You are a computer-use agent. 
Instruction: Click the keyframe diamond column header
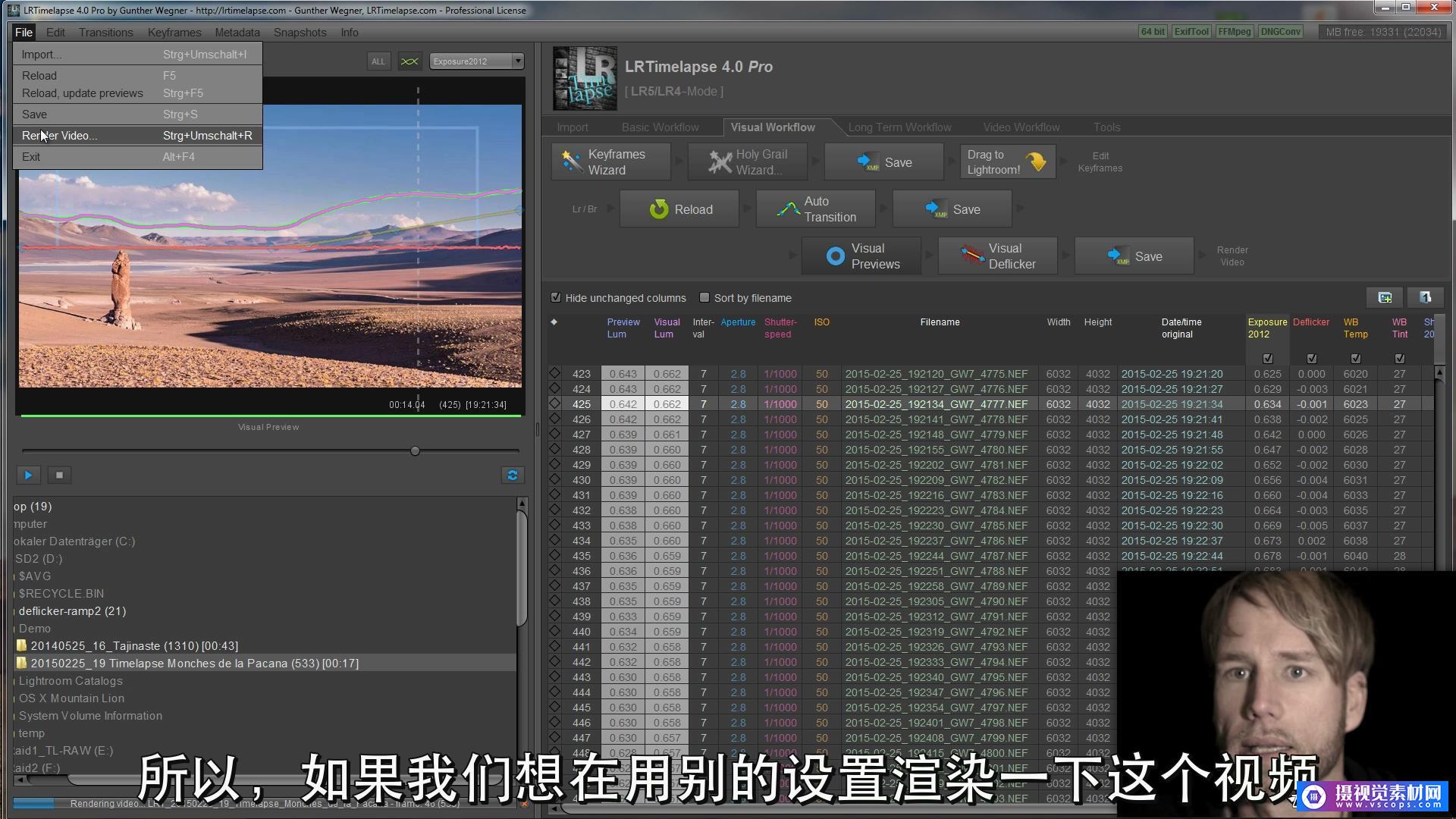pos(554,322)
